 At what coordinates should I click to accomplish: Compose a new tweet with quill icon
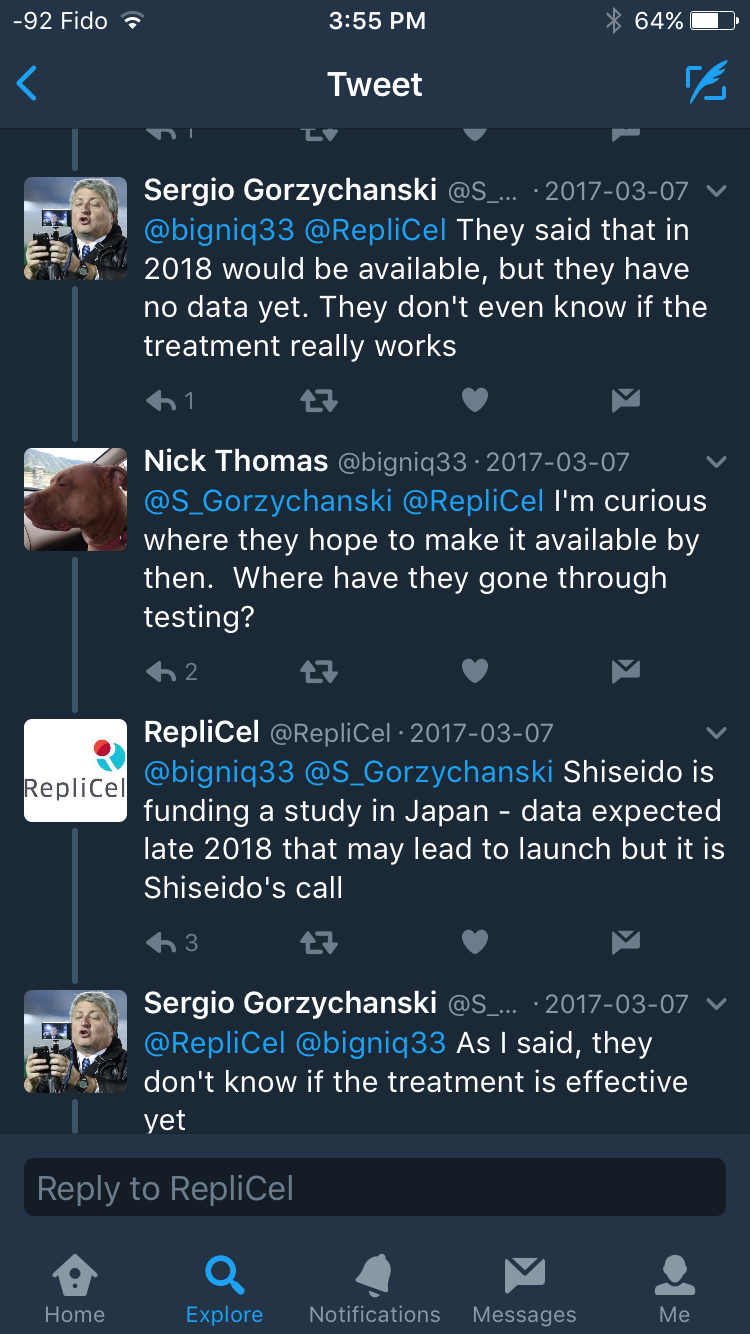(706, 84)
